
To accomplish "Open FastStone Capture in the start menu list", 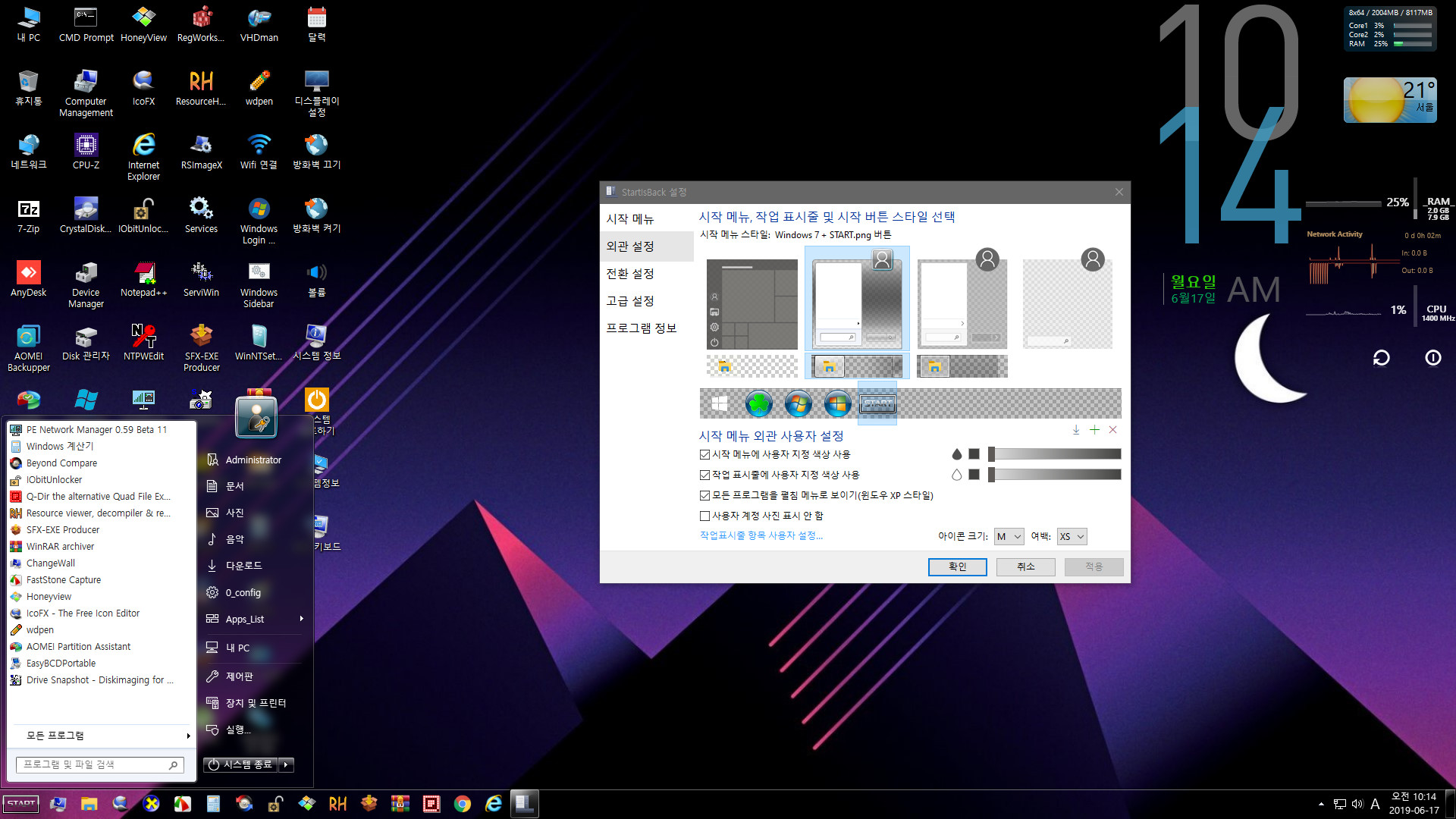I will point(102,579).
